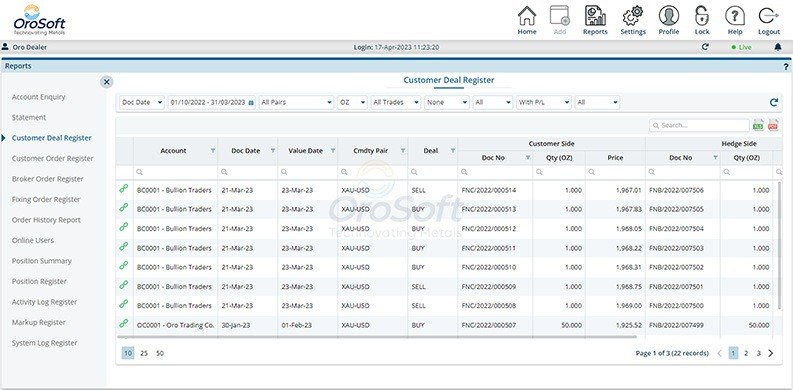
Task: Go to next page arrow
Action: [771, 353]
